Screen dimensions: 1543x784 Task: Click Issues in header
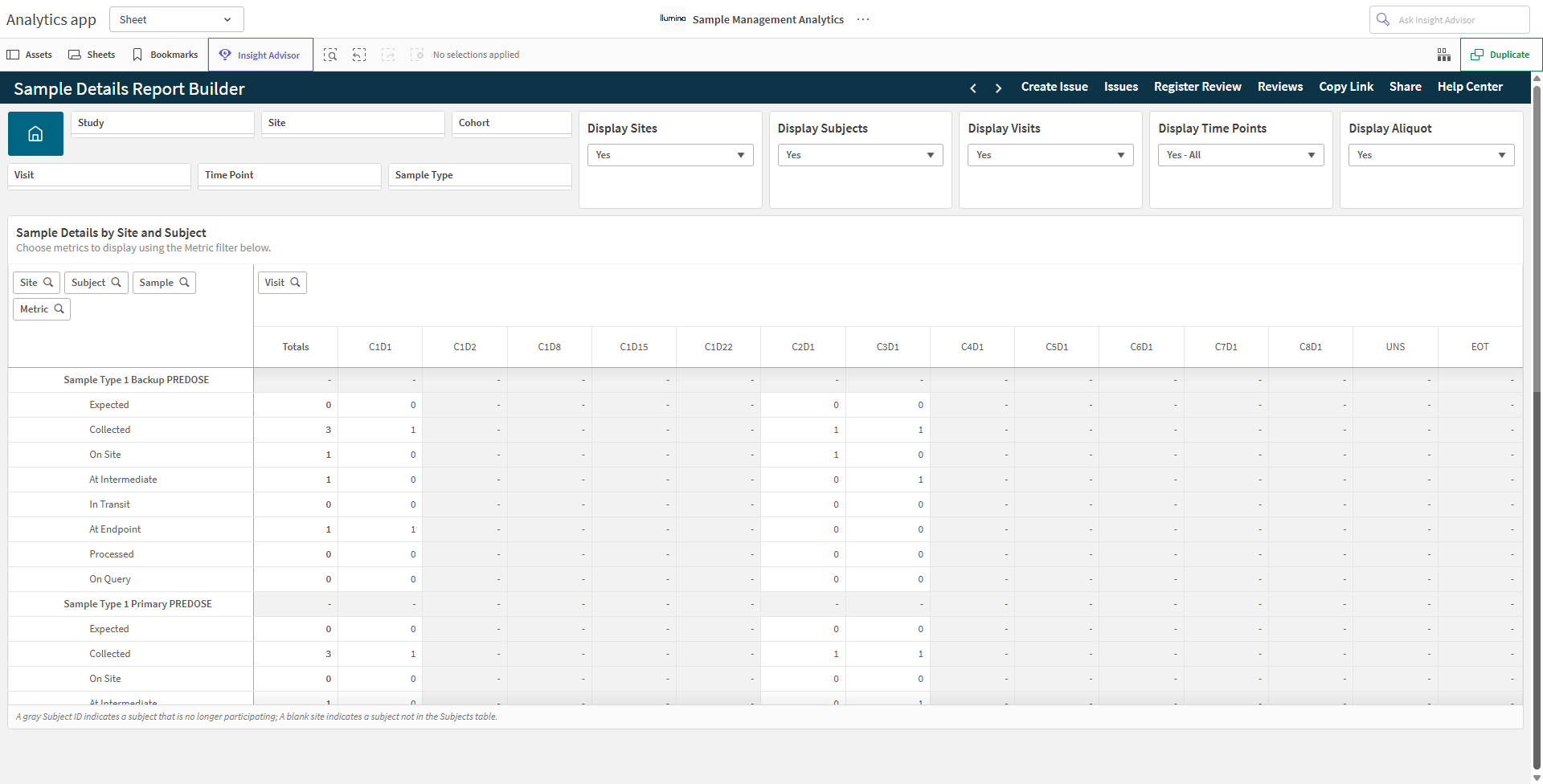coord(1121,87)
